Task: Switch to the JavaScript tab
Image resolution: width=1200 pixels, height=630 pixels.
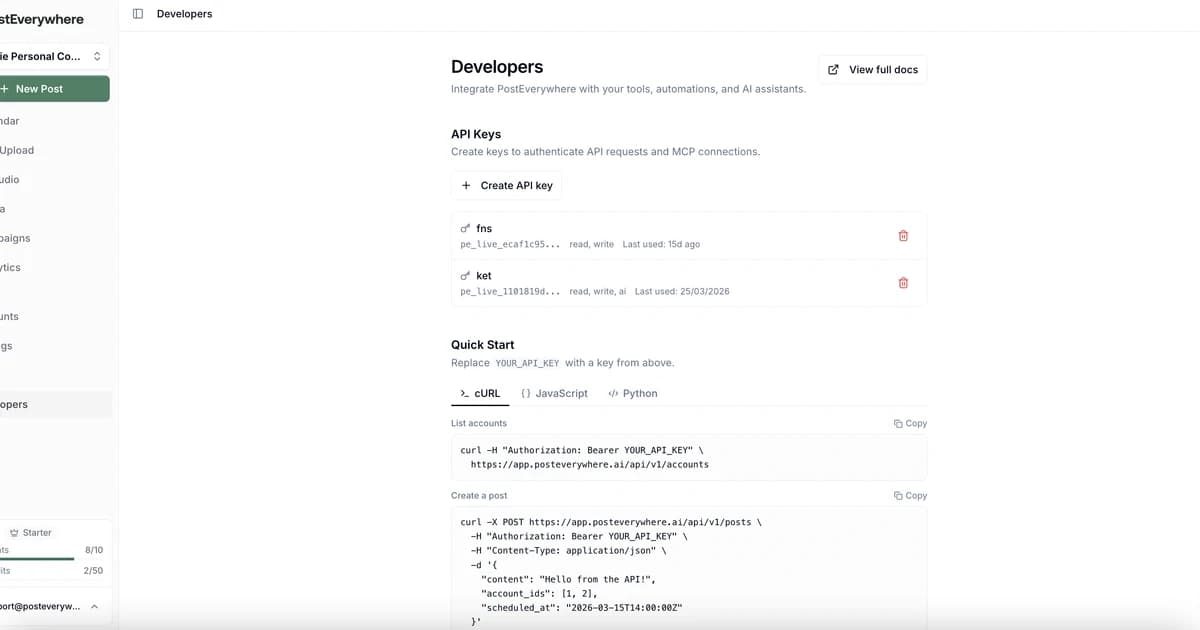Action: 554,393
